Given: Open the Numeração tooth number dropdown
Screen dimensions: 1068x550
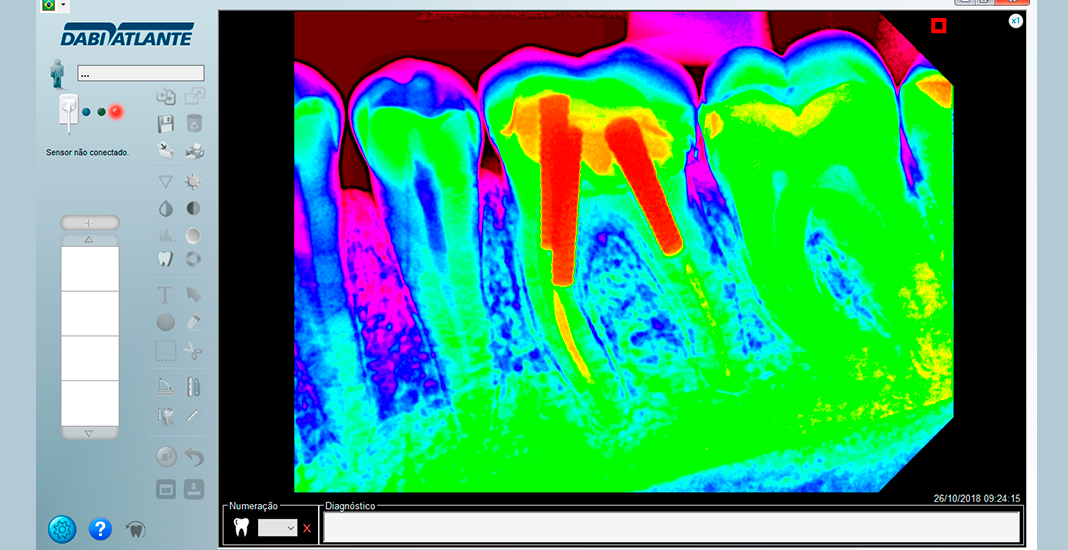Looking at the screenshot, I should coord(277,528).
